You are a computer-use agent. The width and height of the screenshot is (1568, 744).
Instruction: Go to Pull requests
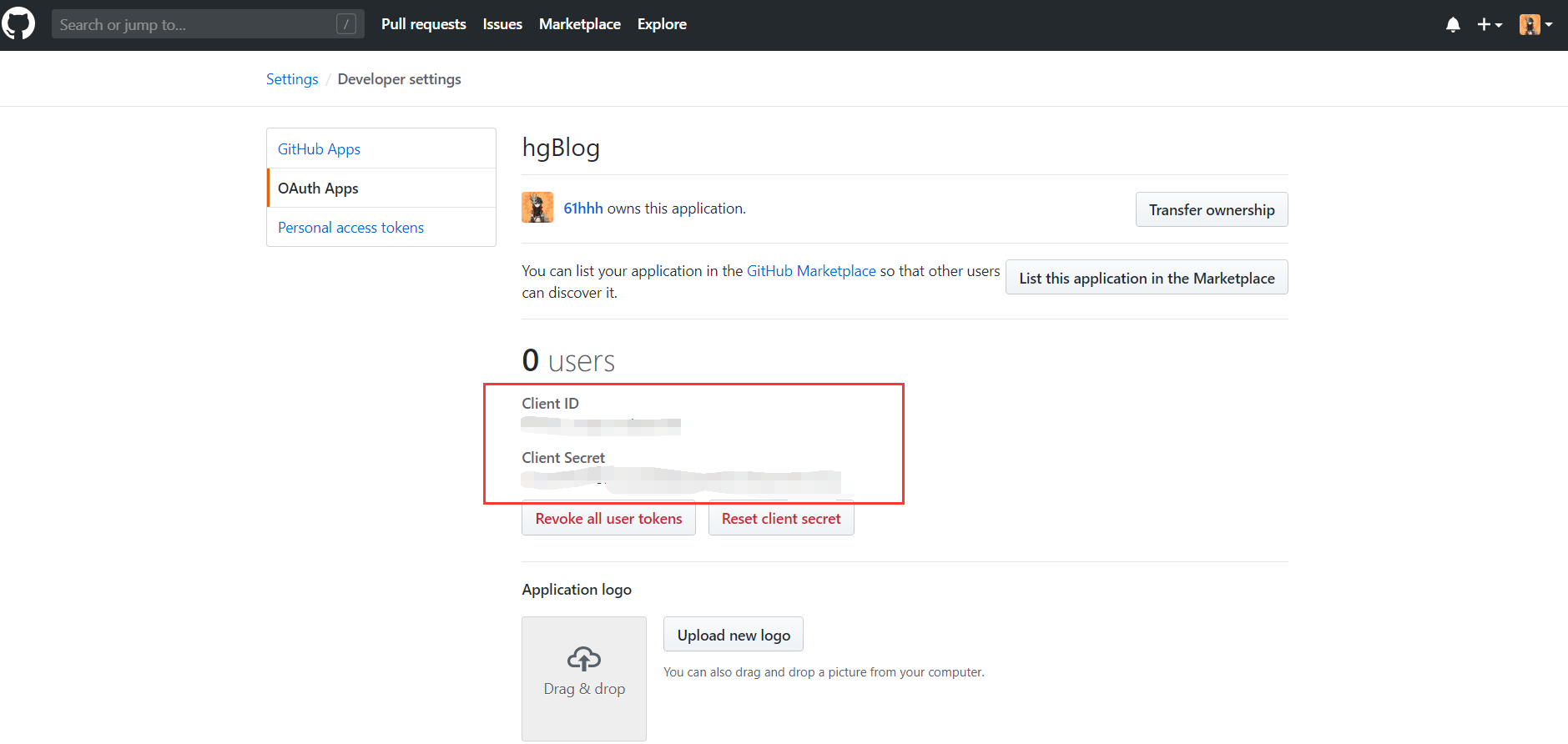tap(423, 24)
